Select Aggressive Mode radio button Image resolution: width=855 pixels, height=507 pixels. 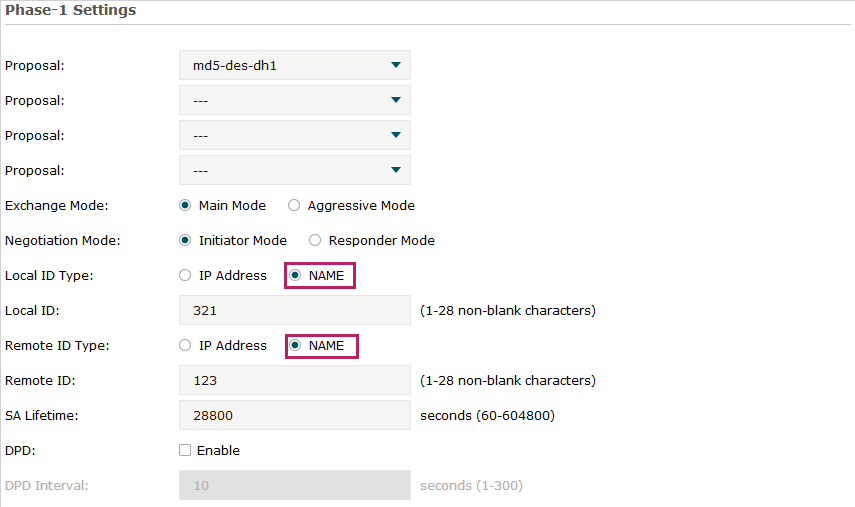click(x=294, y=205)
